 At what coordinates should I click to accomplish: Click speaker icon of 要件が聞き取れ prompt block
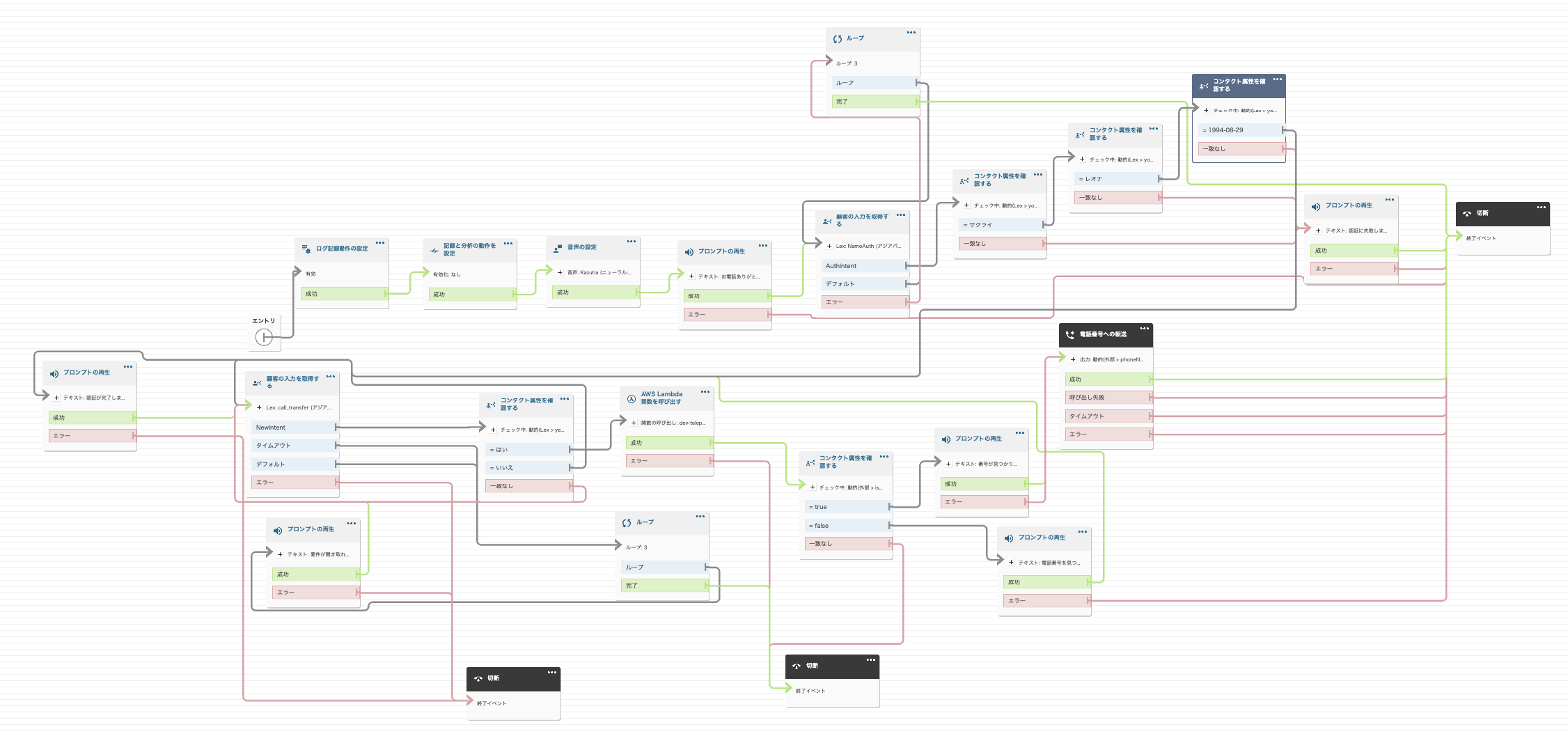coord(278,531)
